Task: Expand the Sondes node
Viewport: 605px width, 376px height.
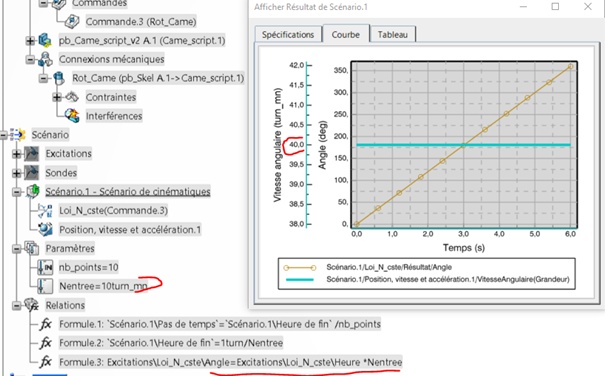Action: (x=17, y=173)
